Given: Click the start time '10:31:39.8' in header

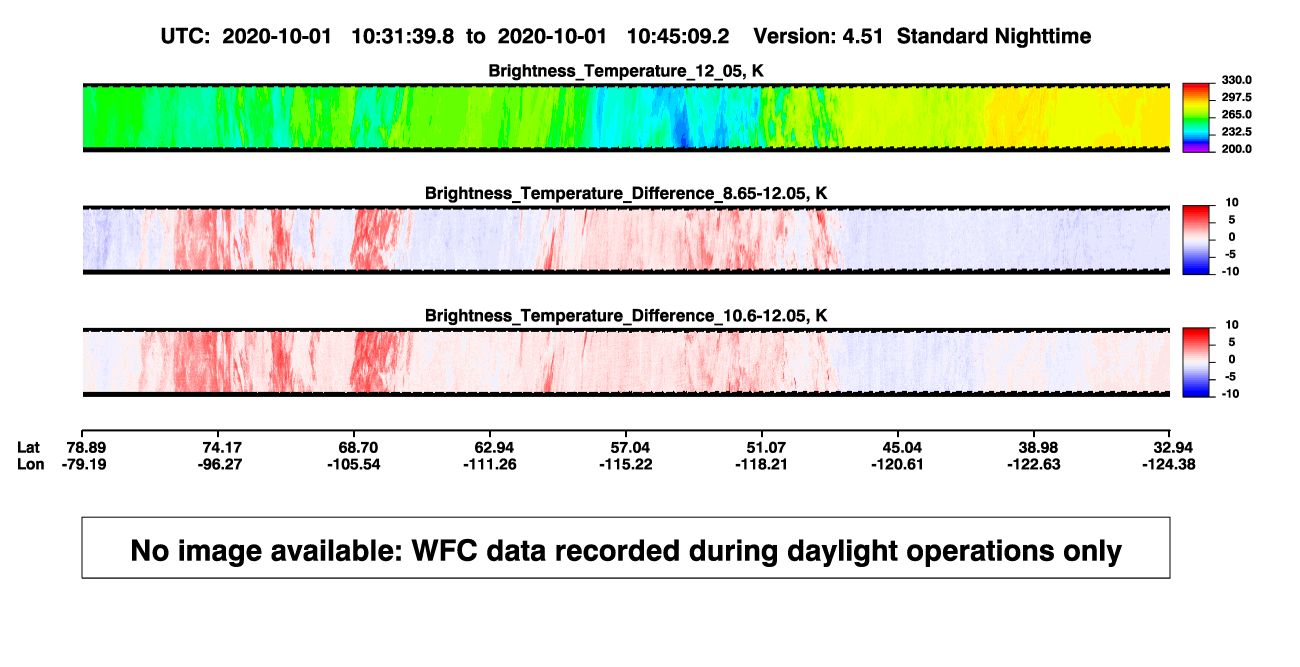Looking at the screenshot, I should coord(403,36).
